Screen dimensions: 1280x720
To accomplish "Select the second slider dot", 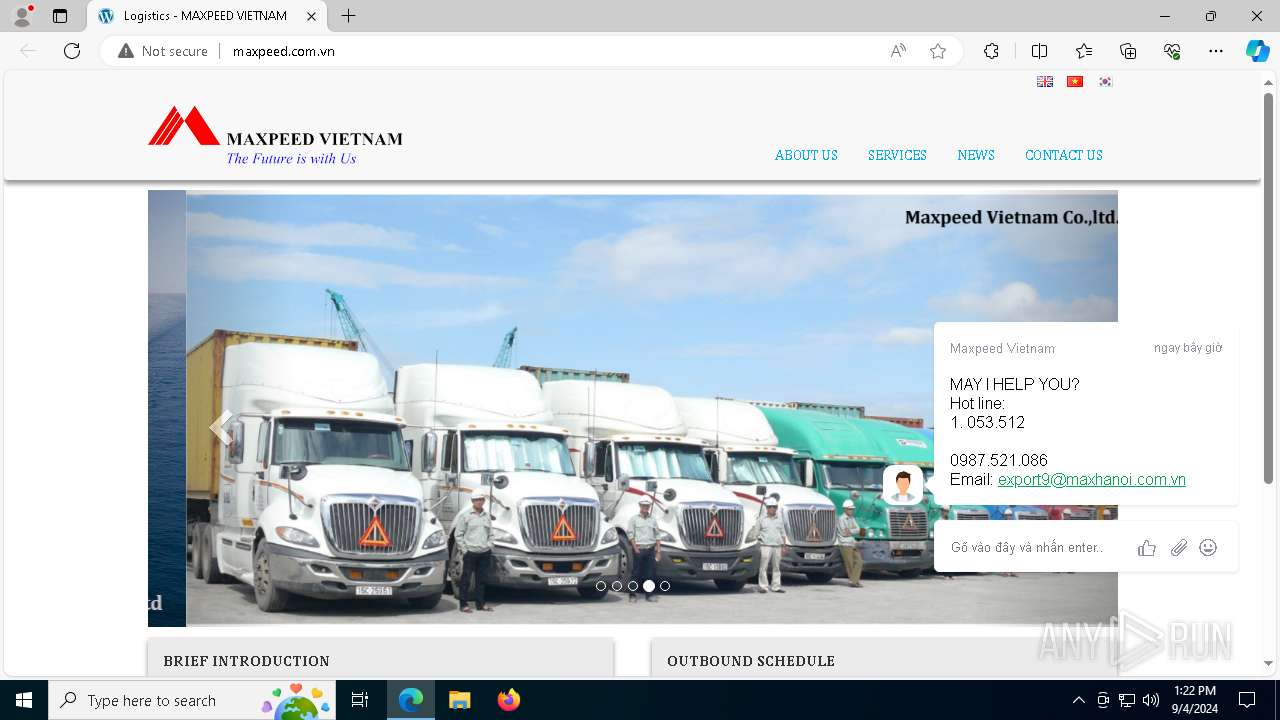I will coord(617,586).
